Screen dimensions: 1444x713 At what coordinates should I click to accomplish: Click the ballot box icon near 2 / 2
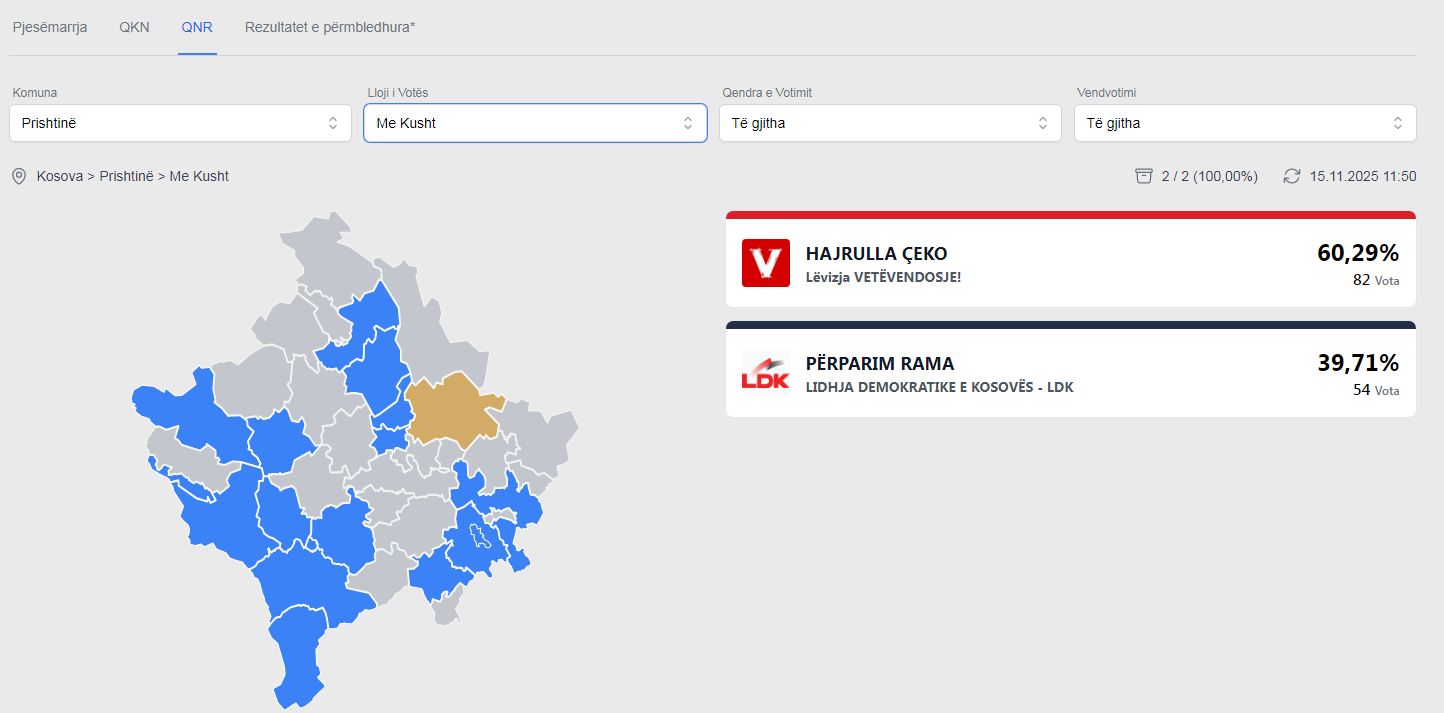[1144, 176]
